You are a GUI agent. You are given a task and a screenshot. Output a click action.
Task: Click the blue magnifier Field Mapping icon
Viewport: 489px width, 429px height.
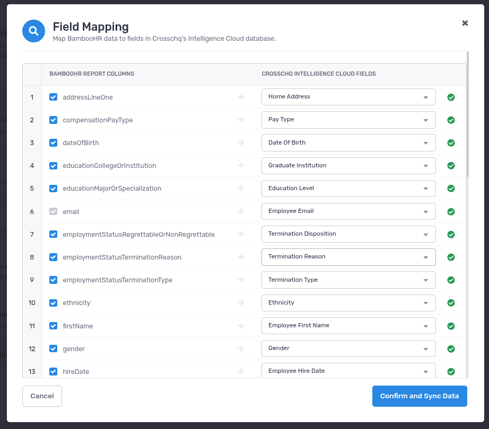33,31
